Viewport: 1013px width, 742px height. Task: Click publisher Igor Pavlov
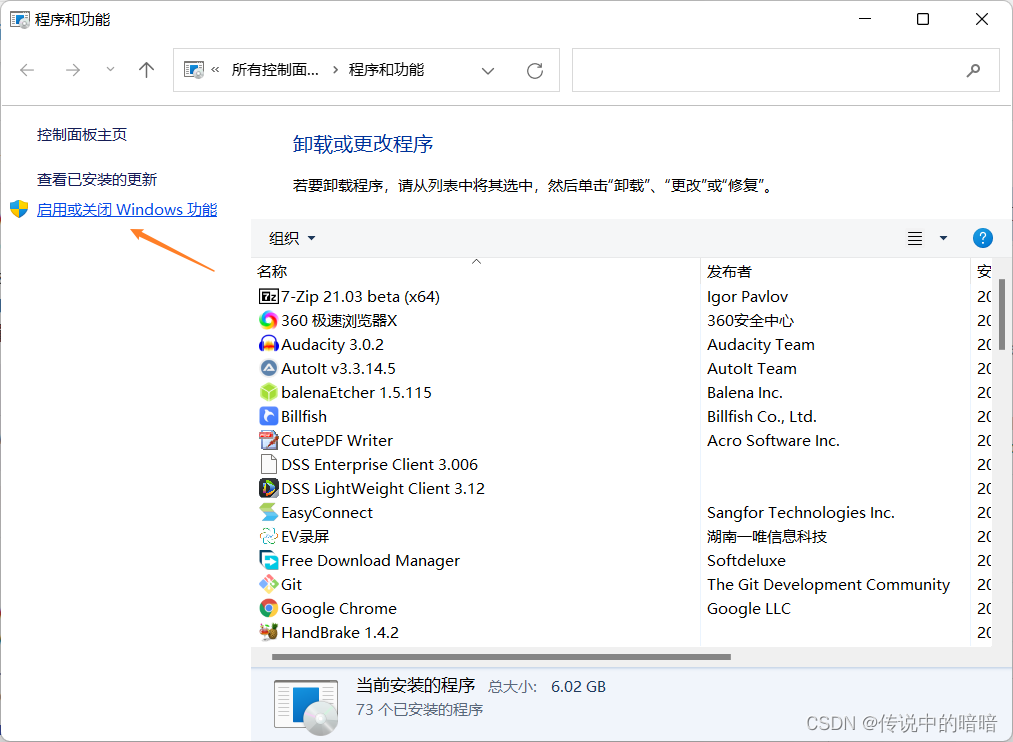(747, 296)
